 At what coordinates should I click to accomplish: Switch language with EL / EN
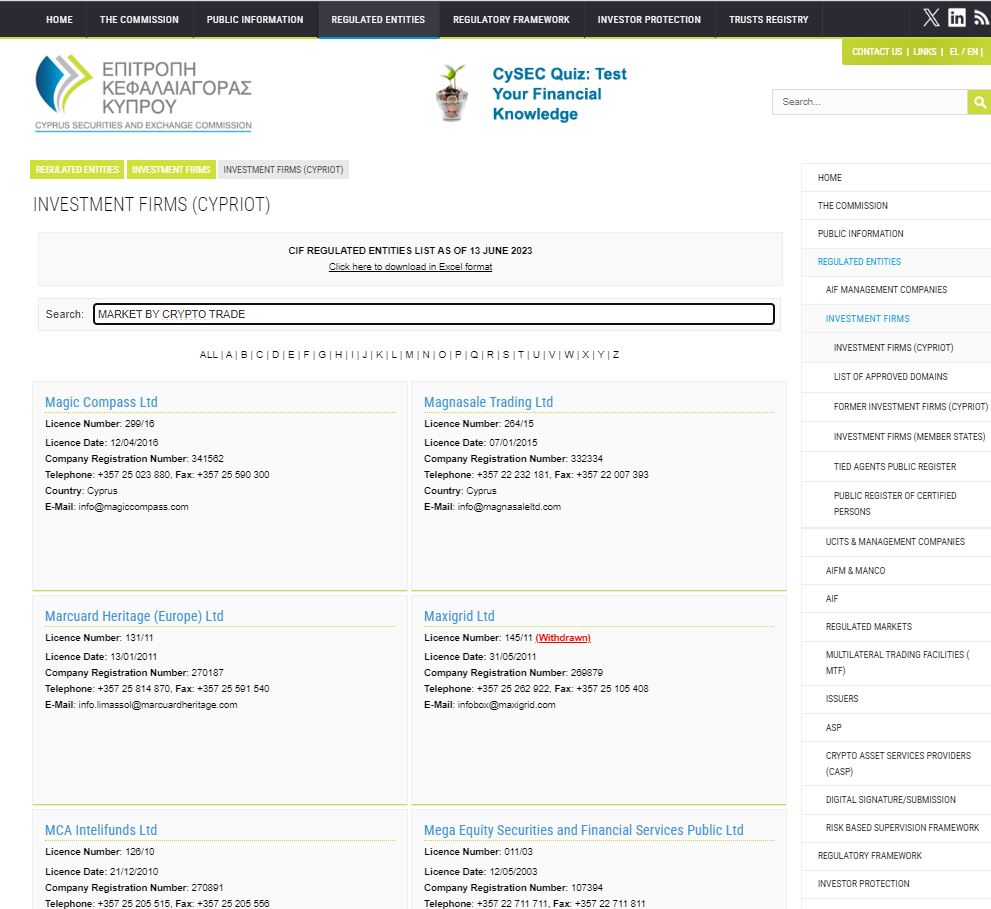[964, 52]
